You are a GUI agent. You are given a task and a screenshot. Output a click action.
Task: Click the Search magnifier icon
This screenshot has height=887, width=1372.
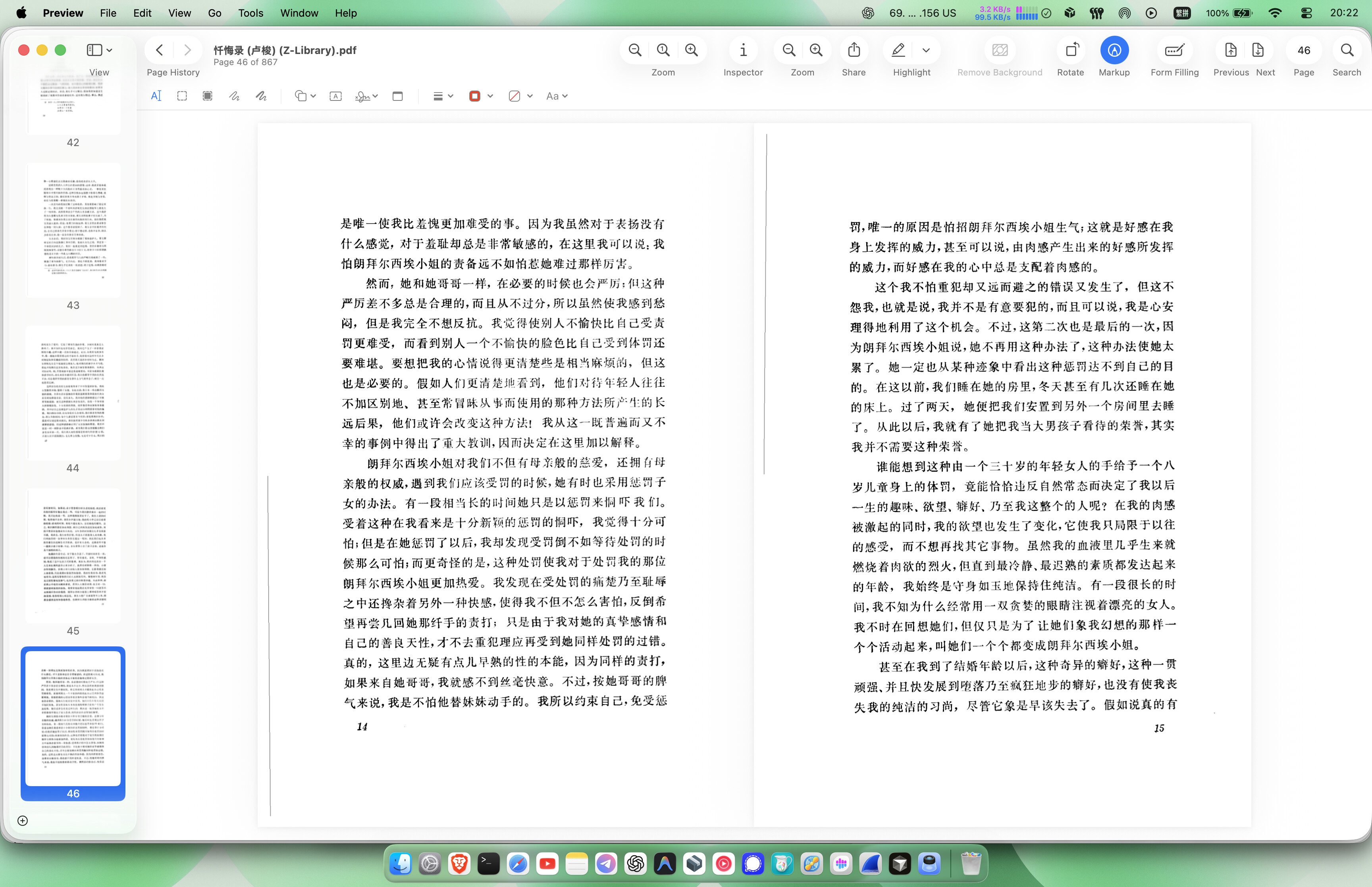click(x=1346, y=51)
